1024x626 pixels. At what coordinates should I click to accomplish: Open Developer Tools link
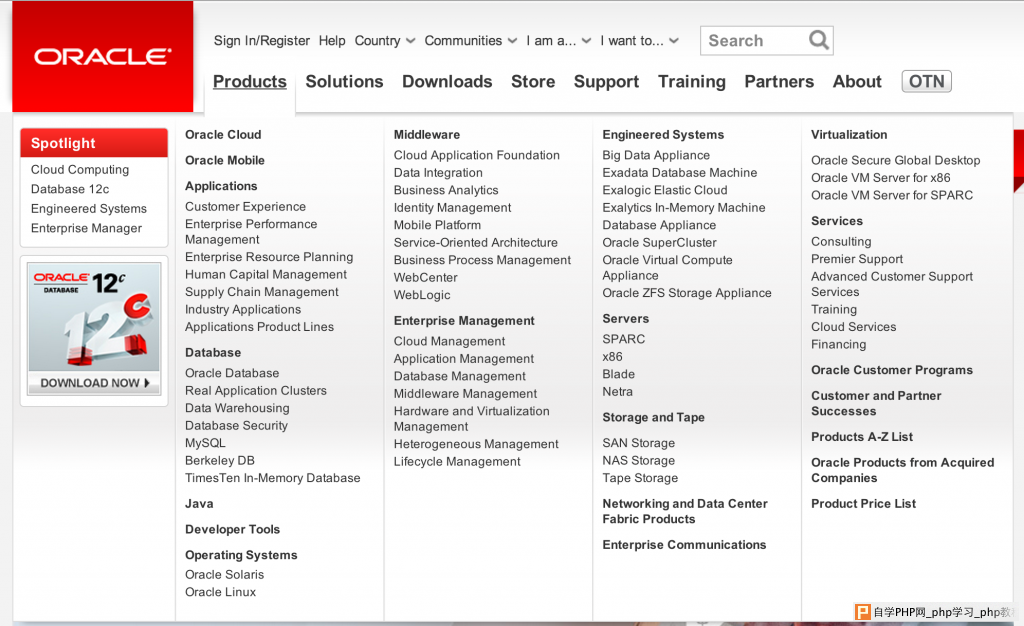point(232,529)
